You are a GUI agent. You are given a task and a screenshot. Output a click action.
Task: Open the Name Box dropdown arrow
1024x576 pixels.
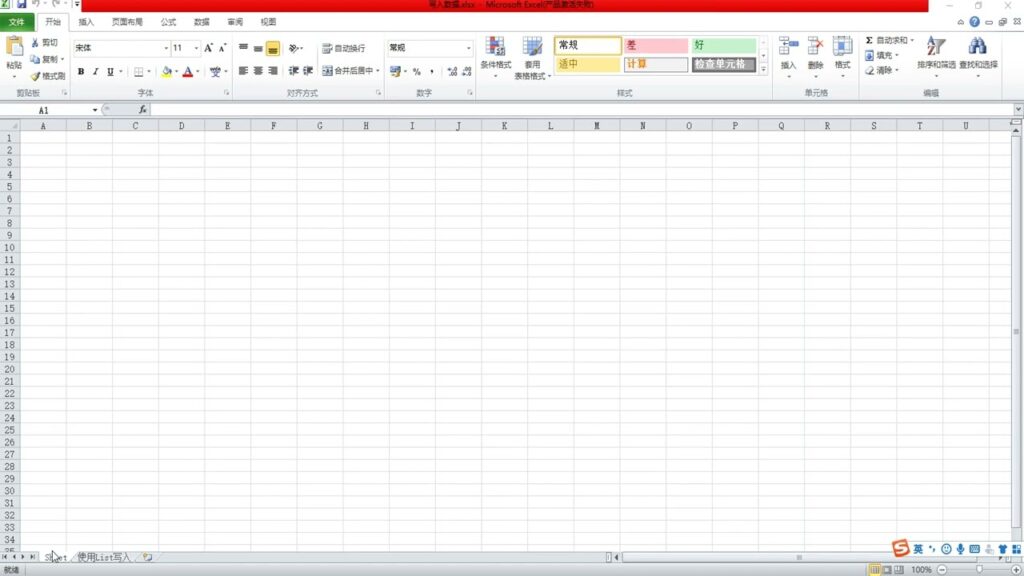pyautogui.click(x=95, y=110)
